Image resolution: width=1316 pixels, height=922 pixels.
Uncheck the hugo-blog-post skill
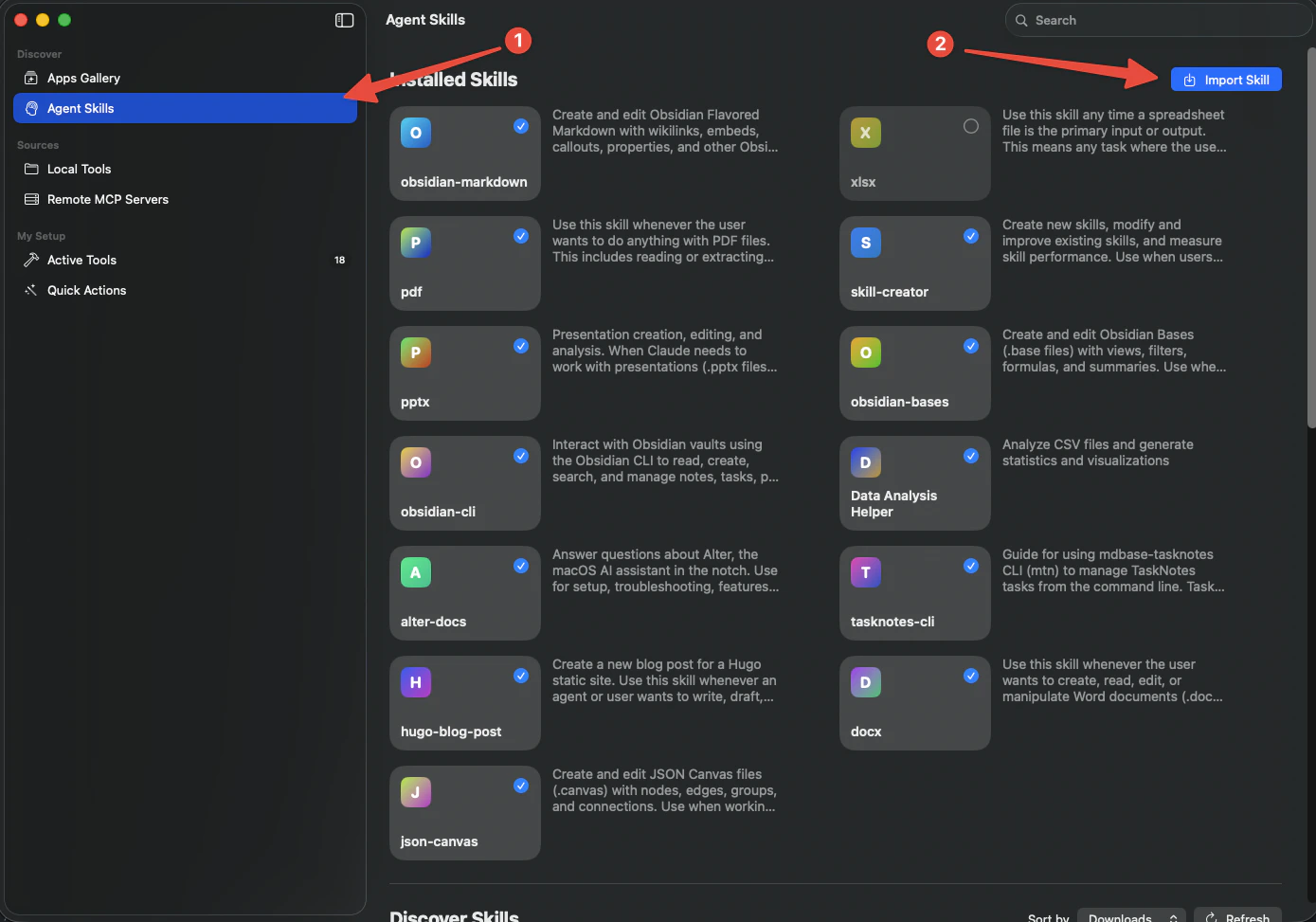point(521,676)
